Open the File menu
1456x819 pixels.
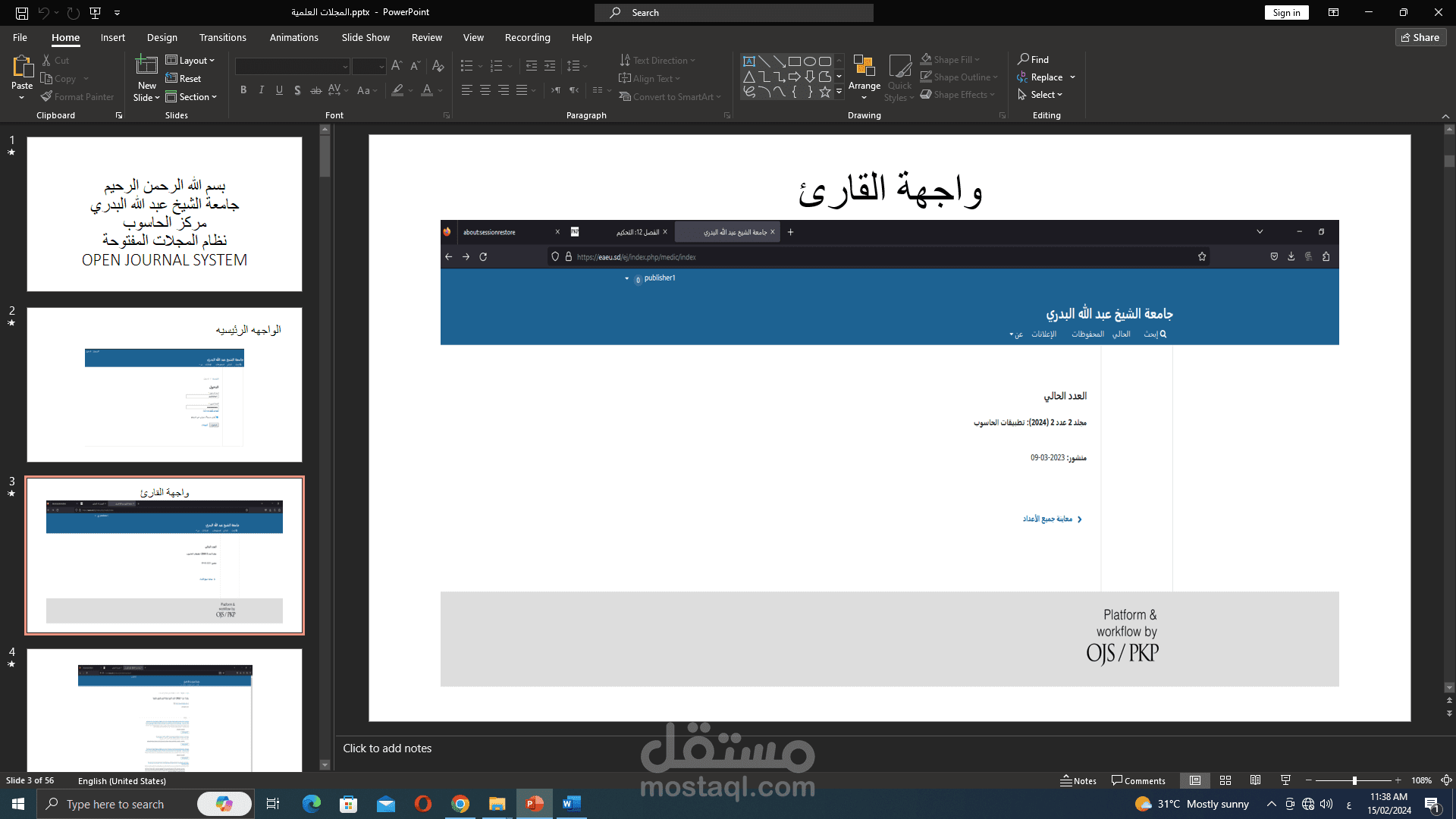coord(20,37)
